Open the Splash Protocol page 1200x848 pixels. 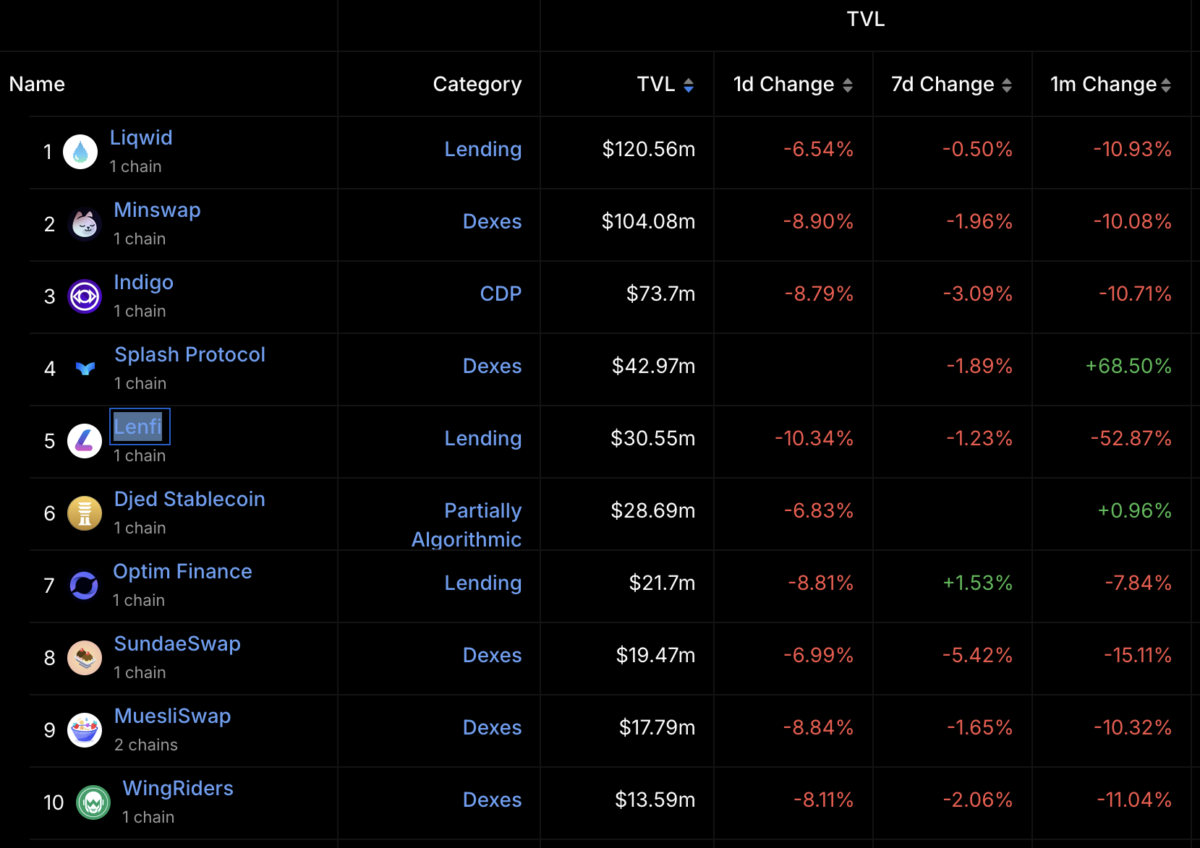pyautogui.click(x=190, y=355)
